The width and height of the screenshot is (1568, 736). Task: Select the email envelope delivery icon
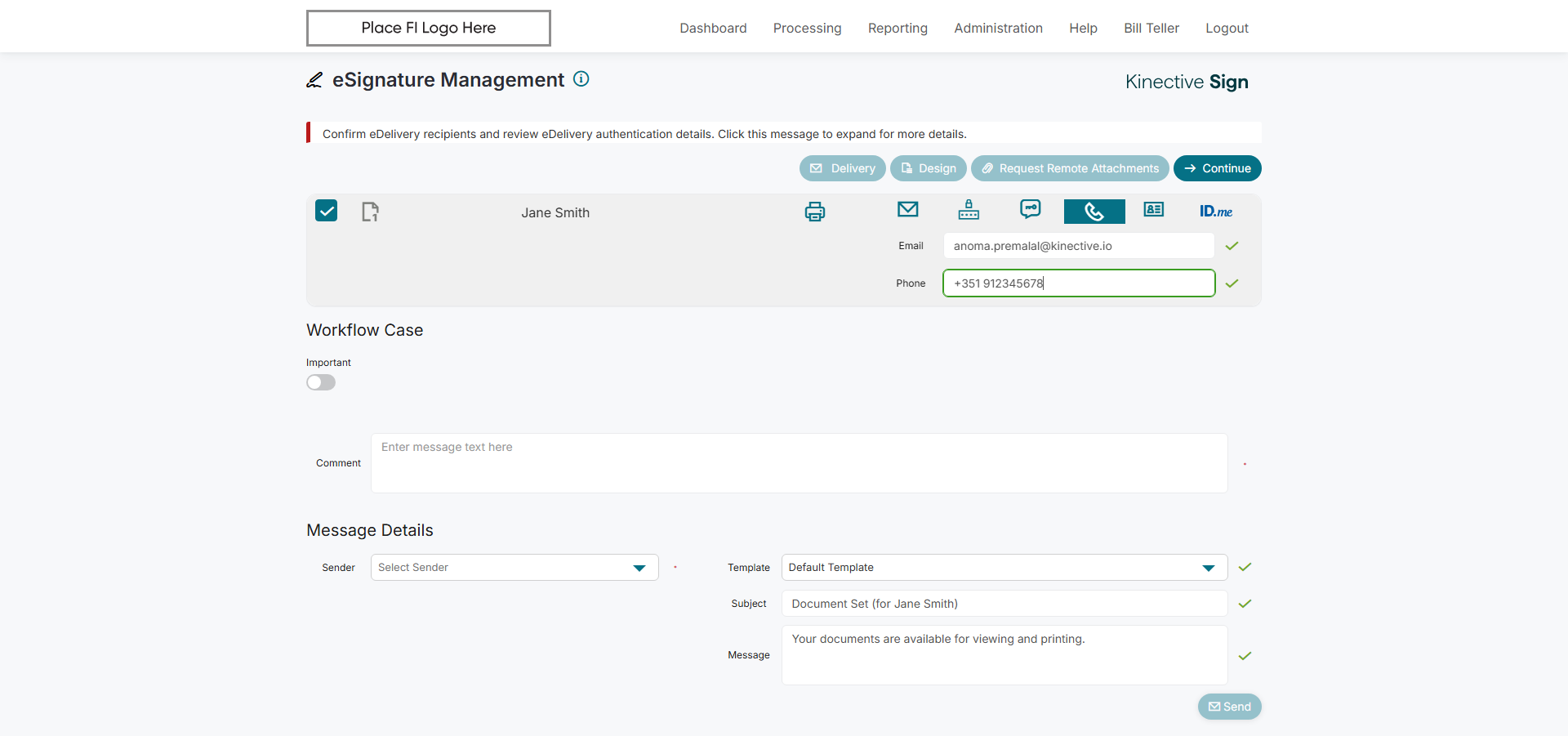[x=907, y=210]
